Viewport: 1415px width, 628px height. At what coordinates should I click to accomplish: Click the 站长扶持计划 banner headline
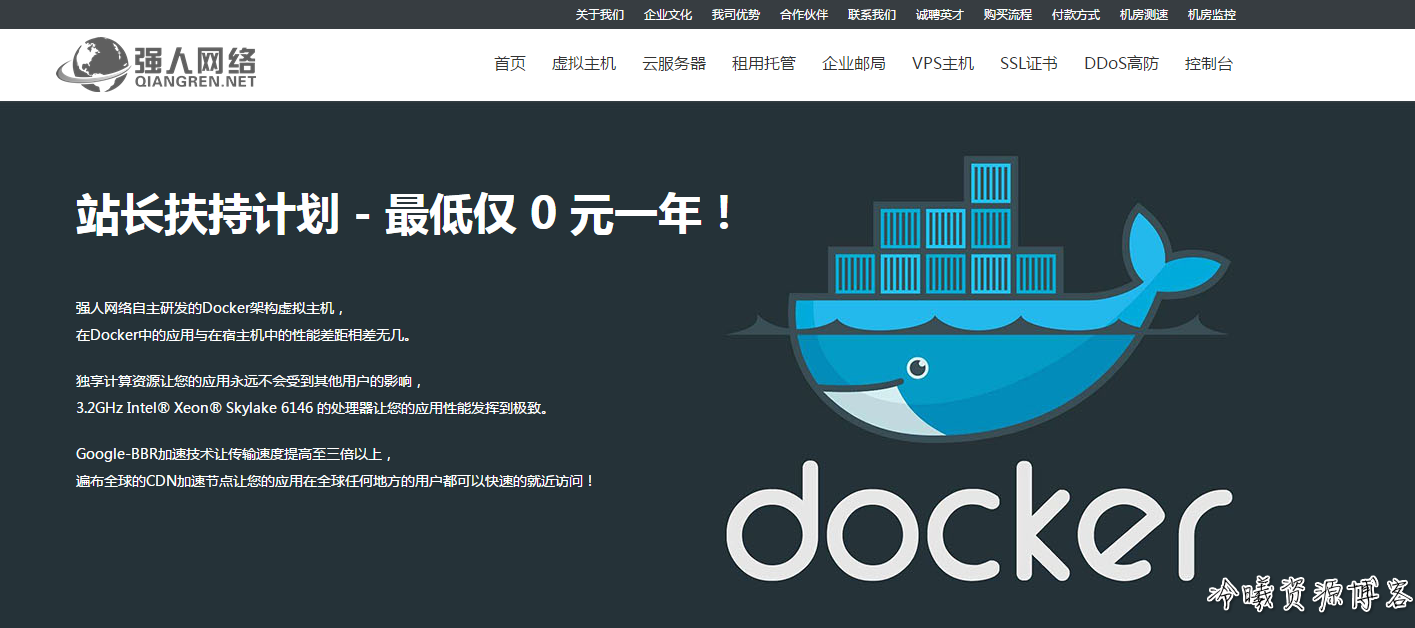click(x=406, y=215)
